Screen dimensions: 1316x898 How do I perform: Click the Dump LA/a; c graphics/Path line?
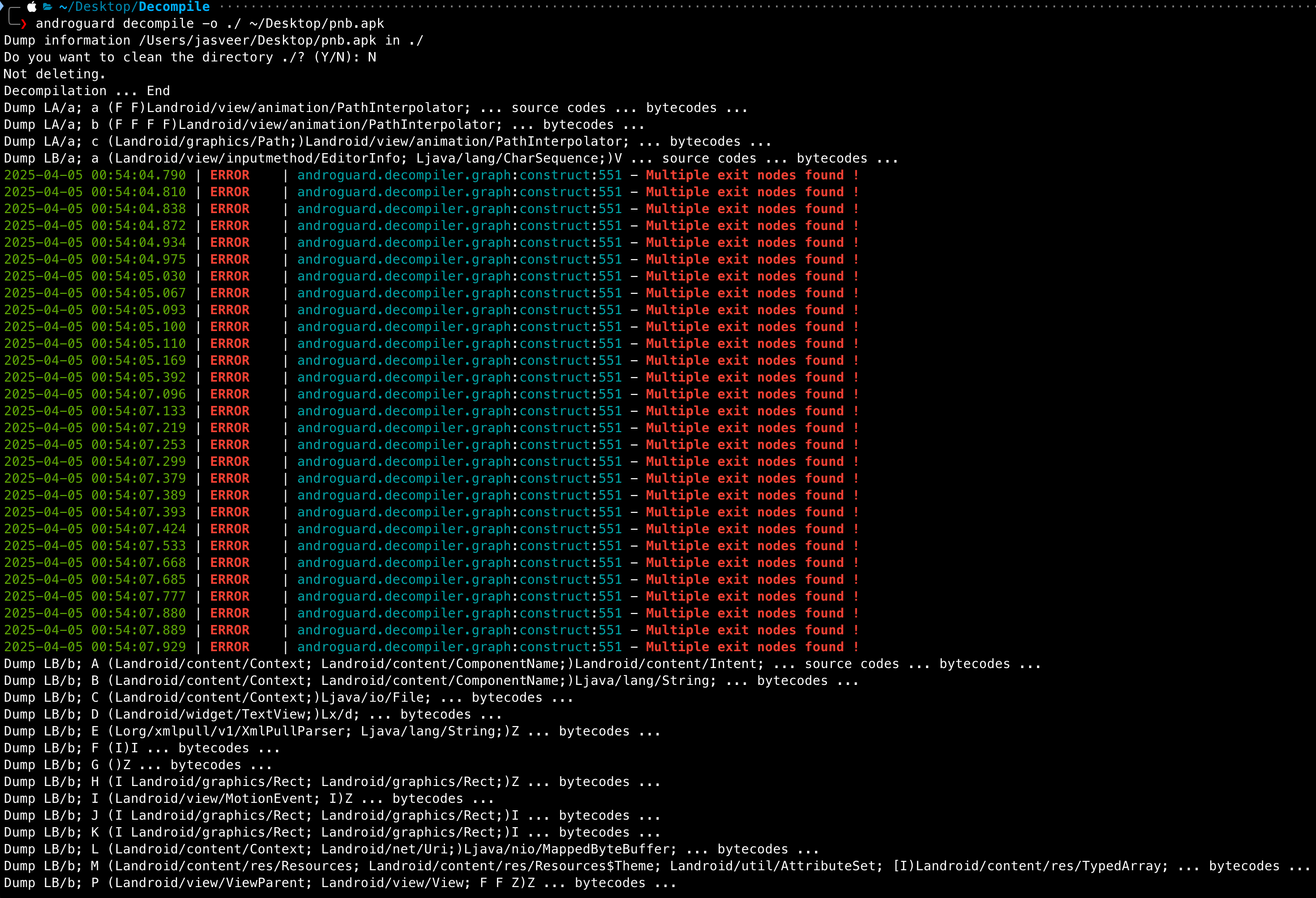point(387,142)
